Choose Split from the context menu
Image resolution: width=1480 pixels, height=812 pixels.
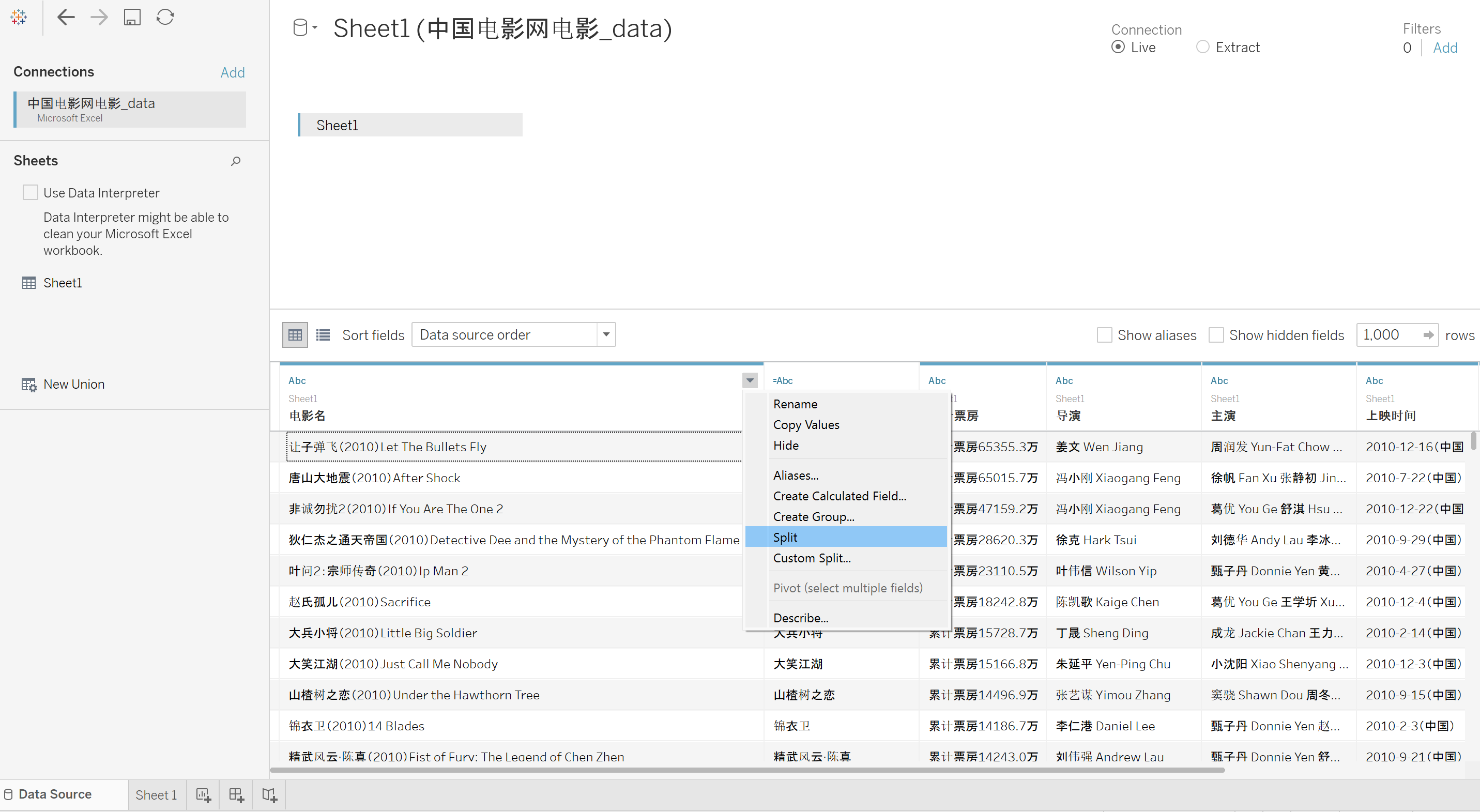click(x=785, y=537)
